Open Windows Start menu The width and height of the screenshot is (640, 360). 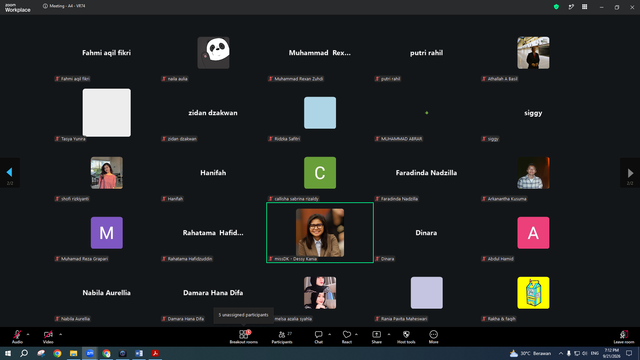8,353
